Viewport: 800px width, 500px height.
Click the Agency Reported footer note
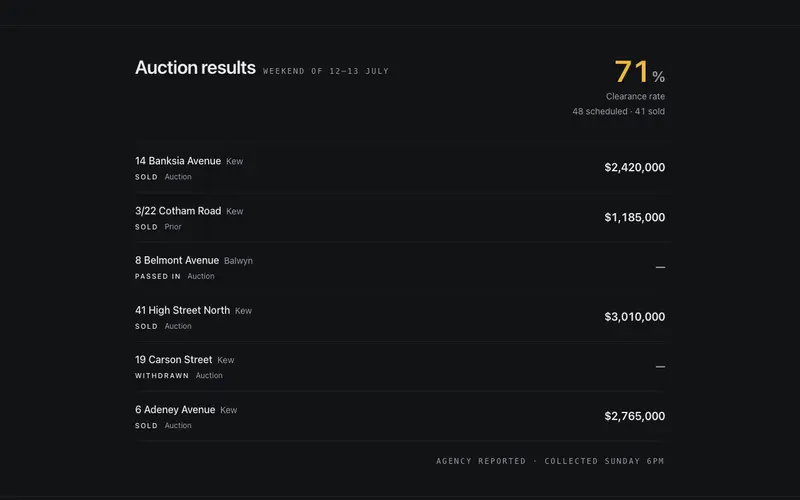[481, 461]
